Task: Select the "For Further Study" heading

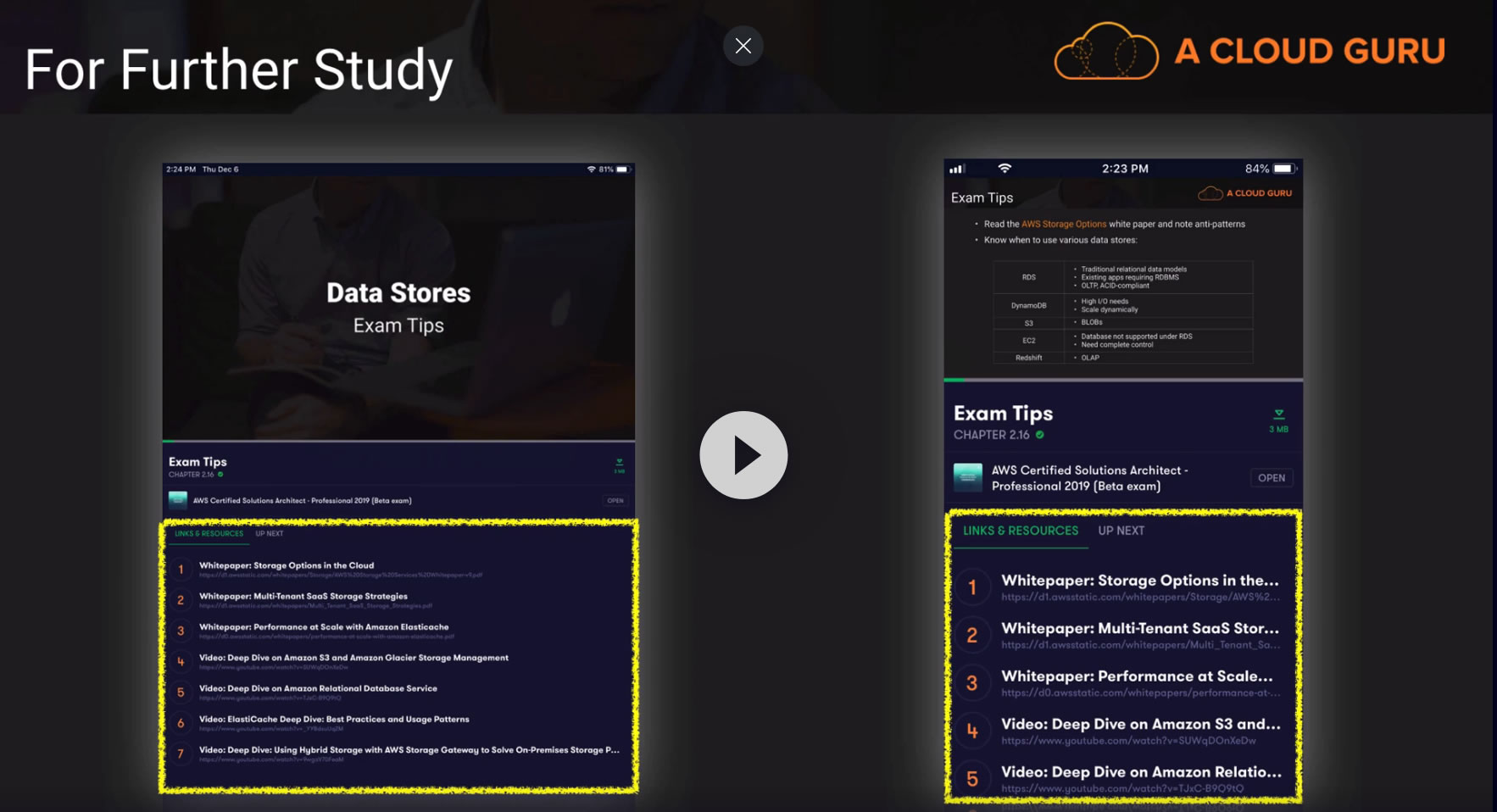Action: 239,70
